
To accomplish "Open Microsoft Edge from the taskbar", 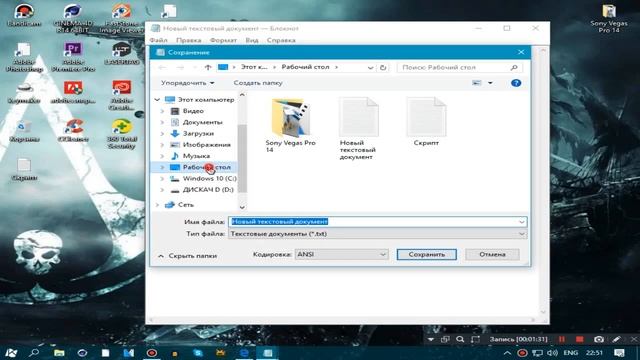I will point(244,353).
